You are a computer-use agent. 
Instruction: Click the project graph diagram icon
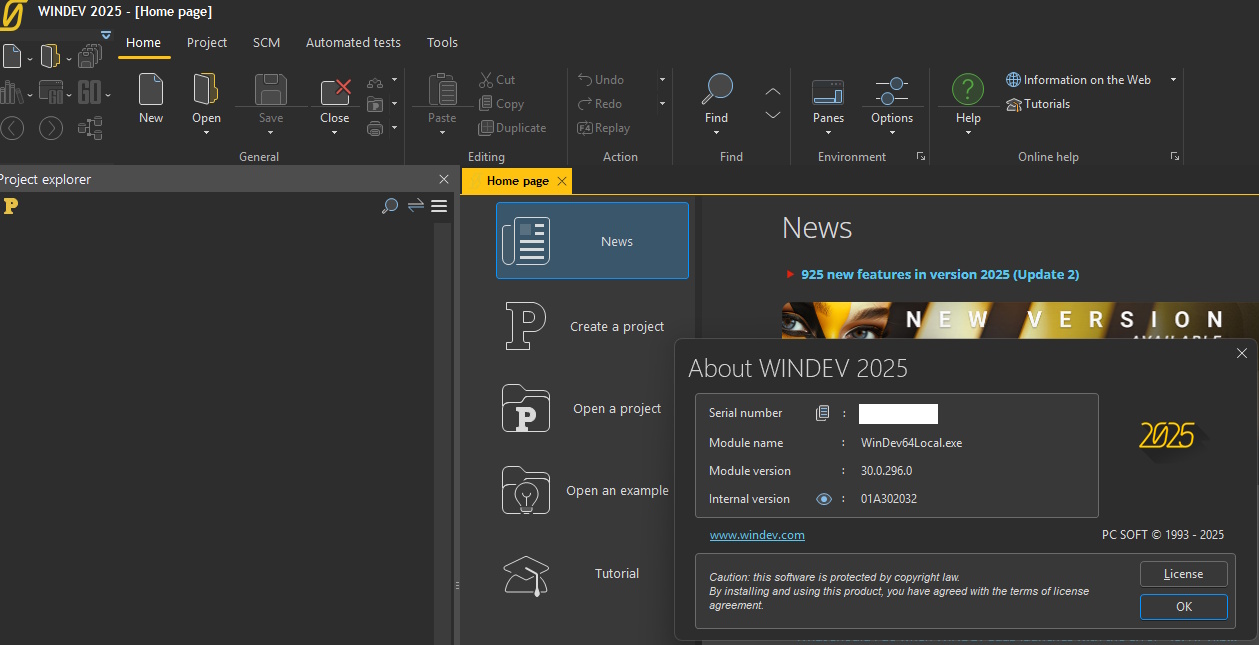tap(90, 128)
